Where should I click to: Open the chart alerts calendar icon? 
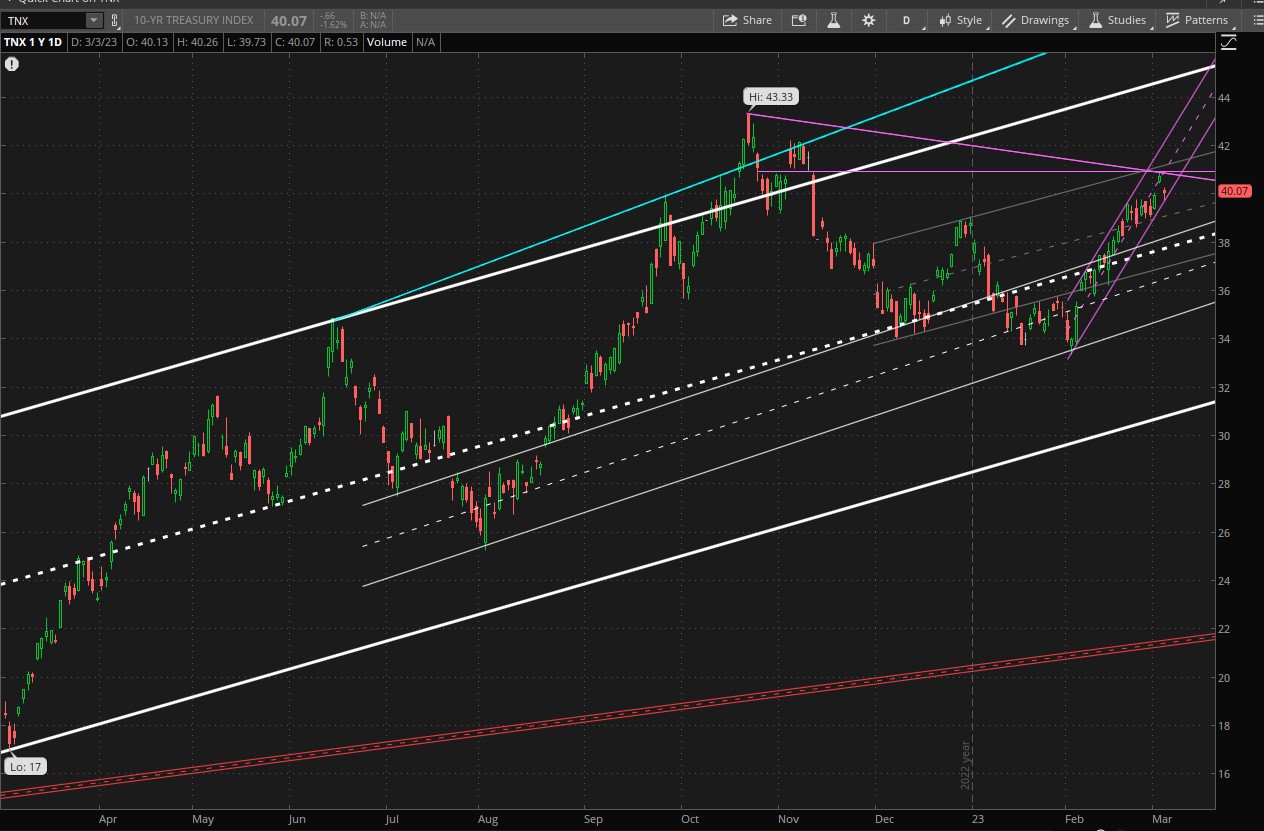coord(798,20)
